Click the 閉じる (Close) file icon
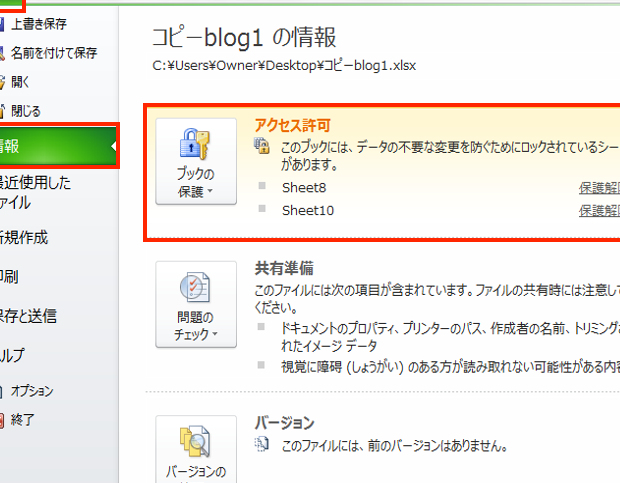This screenshot has height=483, width=620. pos(4,111)
